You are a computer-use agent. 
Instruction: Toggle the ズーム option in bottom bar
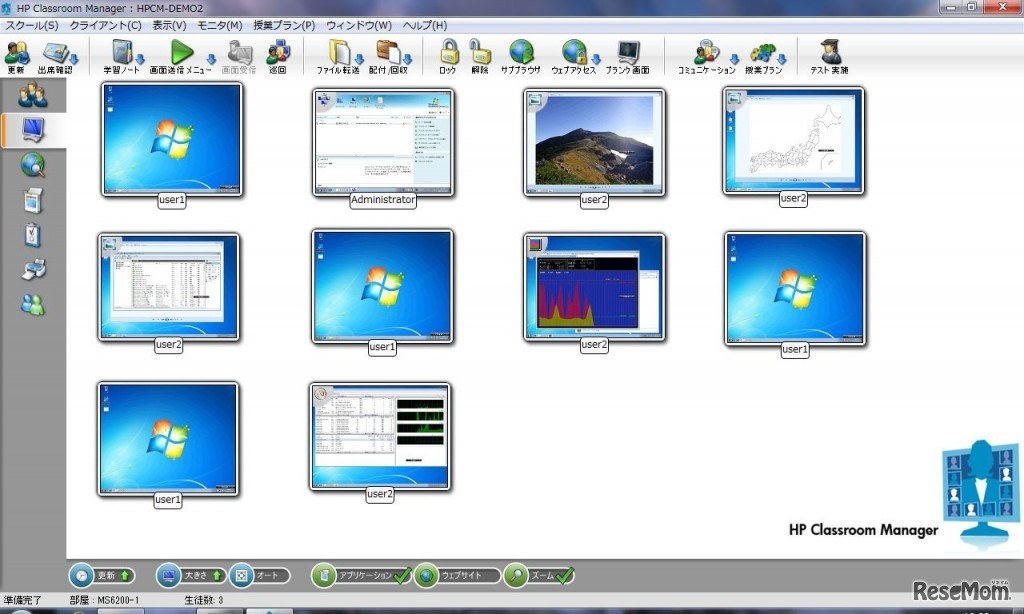tap(538, 576)
